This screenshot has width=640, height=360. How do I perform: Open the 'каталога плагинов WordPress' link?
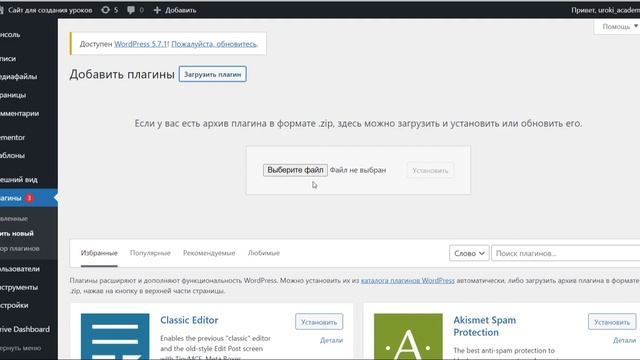coord(408,280)
